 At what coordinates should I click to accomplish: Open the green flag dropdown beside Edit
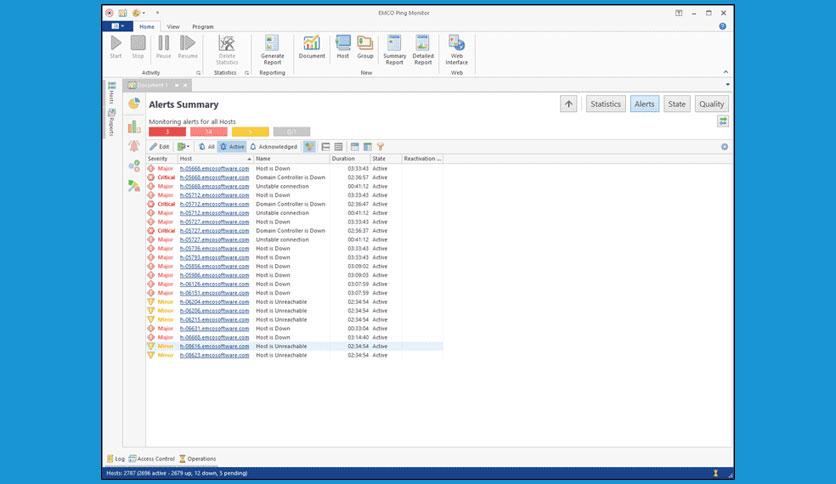pyautogui.click(x=183, y=147)
